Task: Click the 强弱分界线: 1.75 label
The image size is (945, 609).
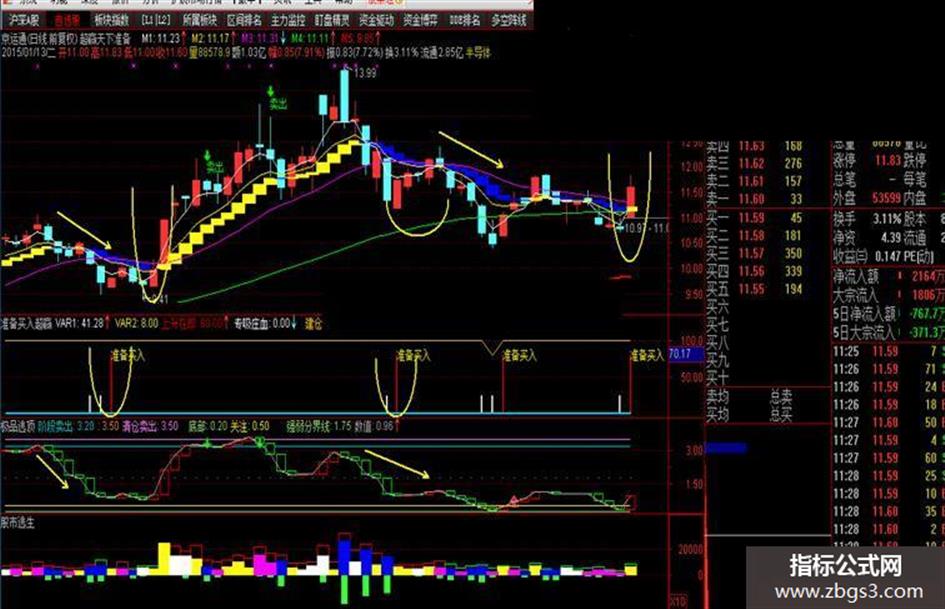Action: point(318,426)
